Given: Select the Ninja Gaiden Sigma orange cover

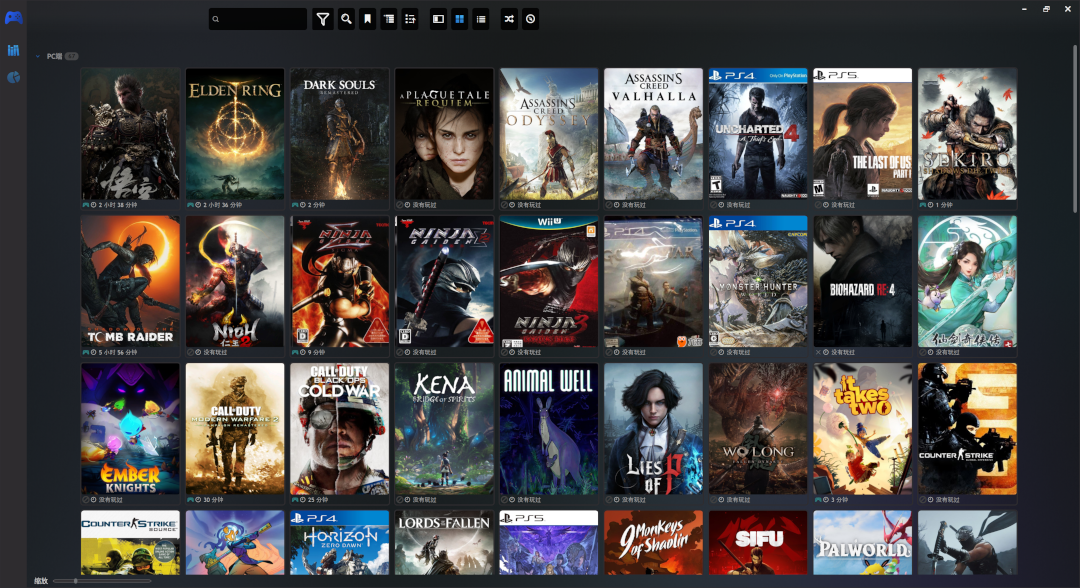Looking at the screenshot, I should [x=340, y=281].
